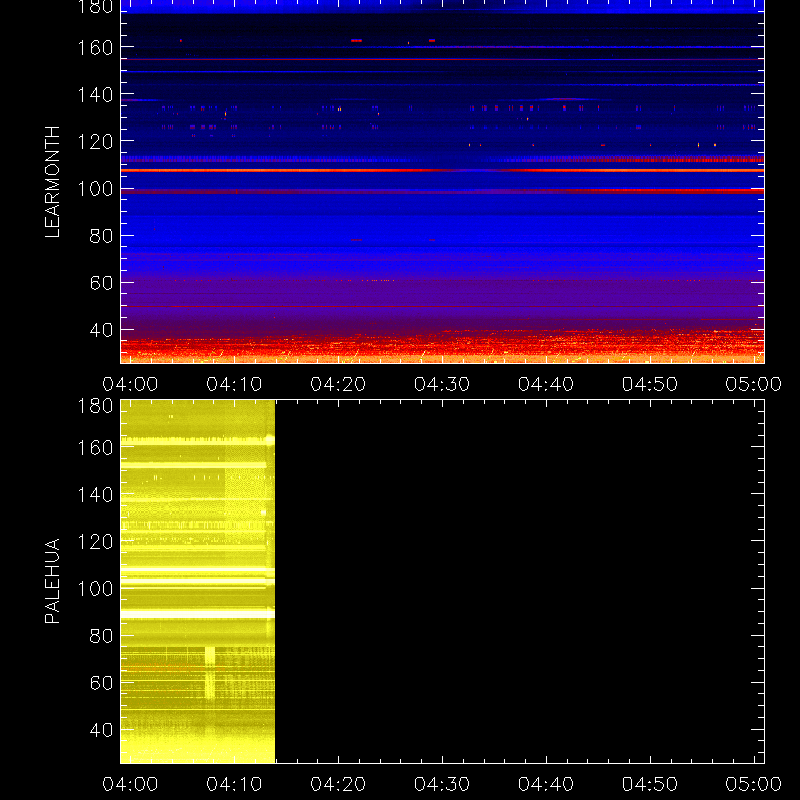Select the 140 tick label on Palehua axis
The width and height of the screenshot is (800, 800).
tap(95, 495)
